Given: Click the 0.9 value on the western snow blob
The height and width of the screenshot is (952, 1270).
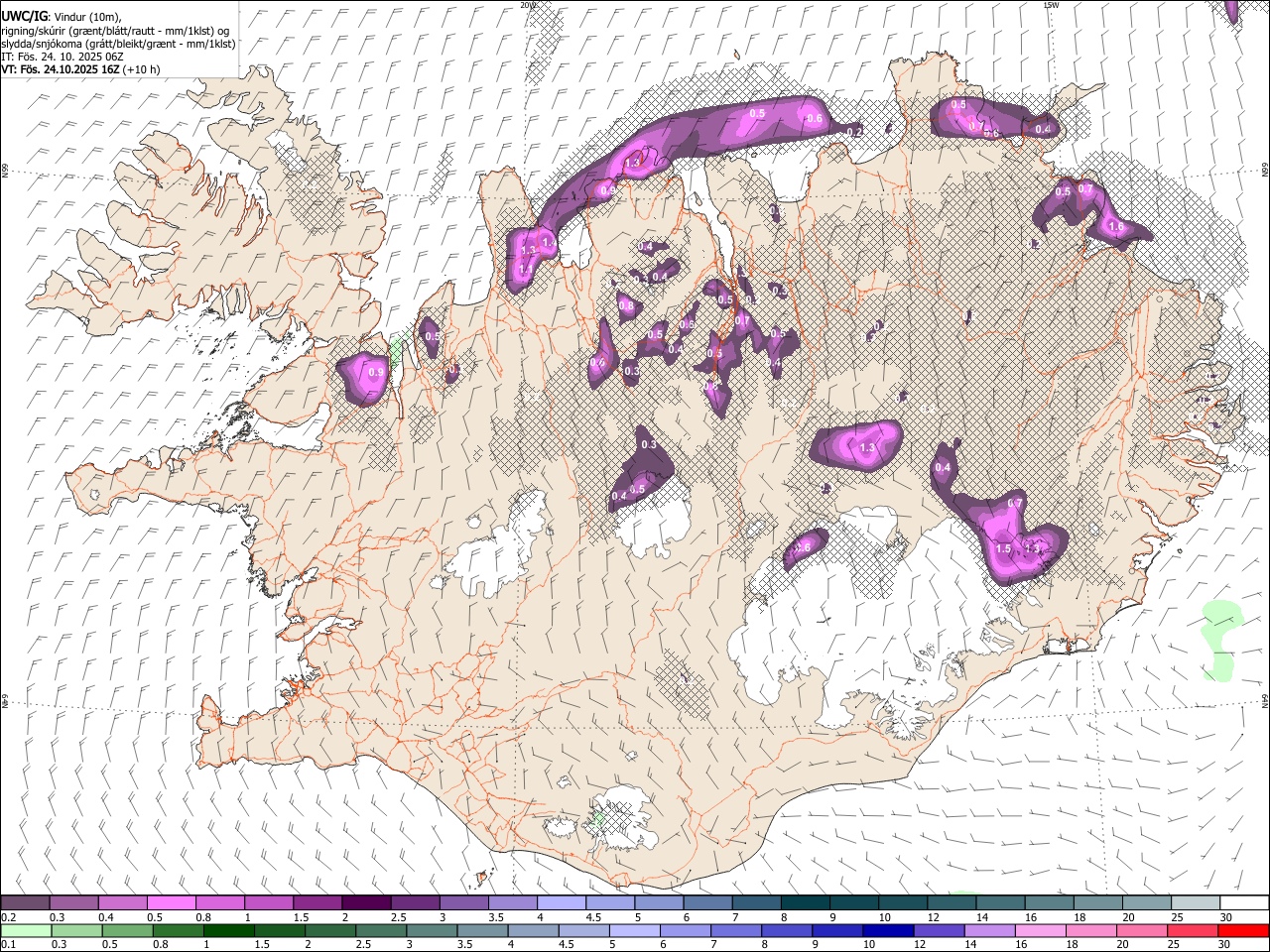Looking at the screenshot, I should coord(375,372).
